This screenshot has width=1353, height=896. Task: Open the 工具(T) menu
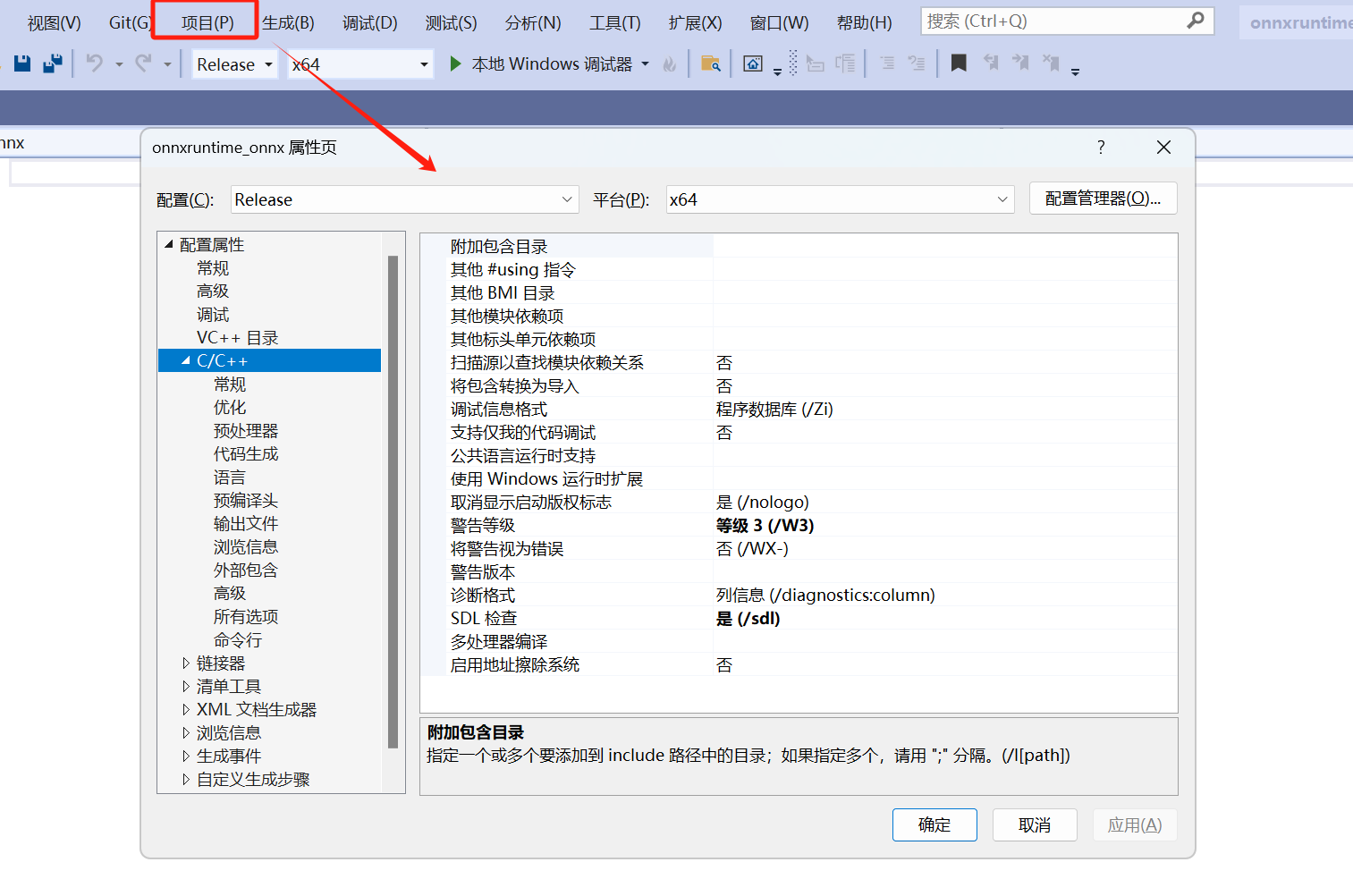615,22
